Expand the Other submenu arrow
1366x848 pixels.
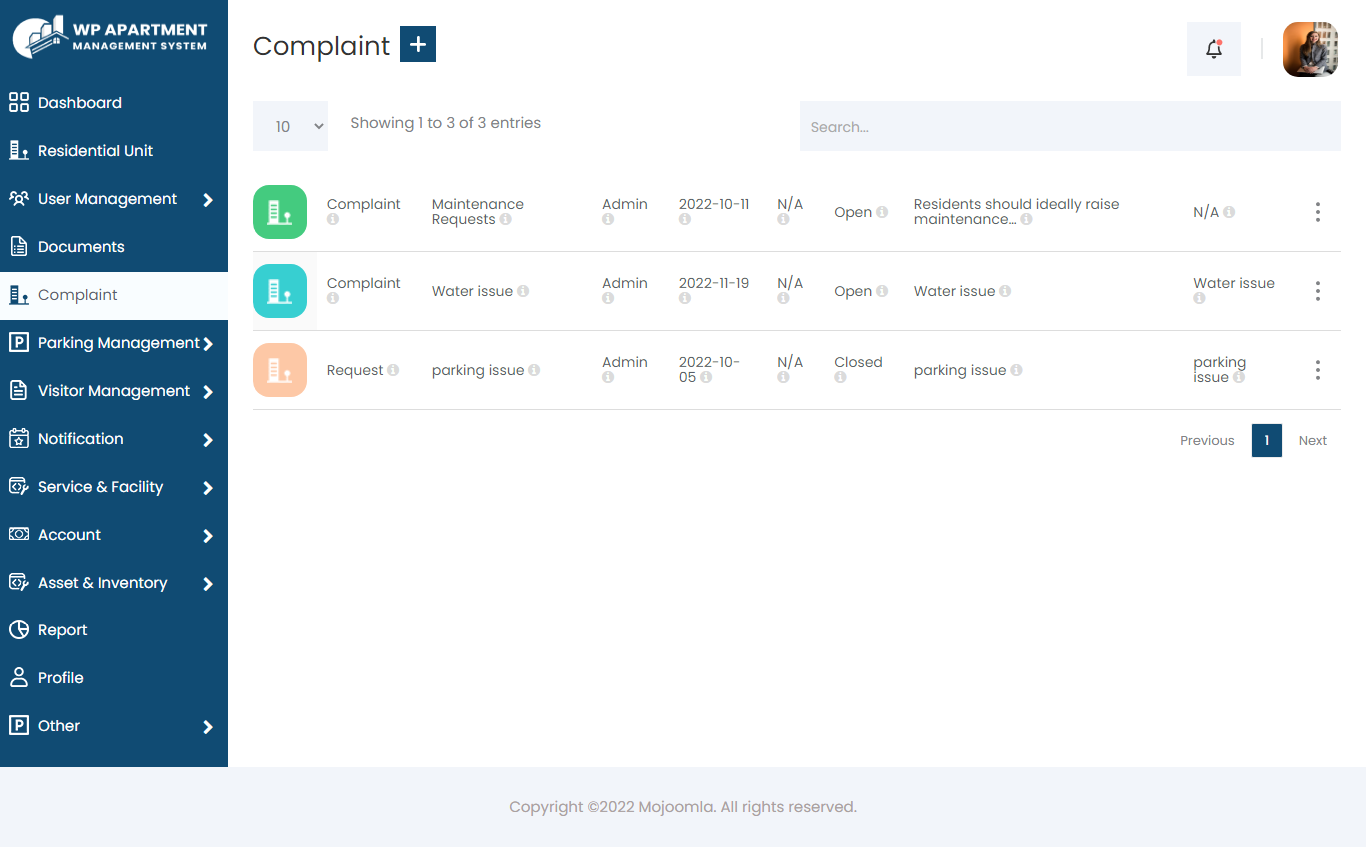208,727
